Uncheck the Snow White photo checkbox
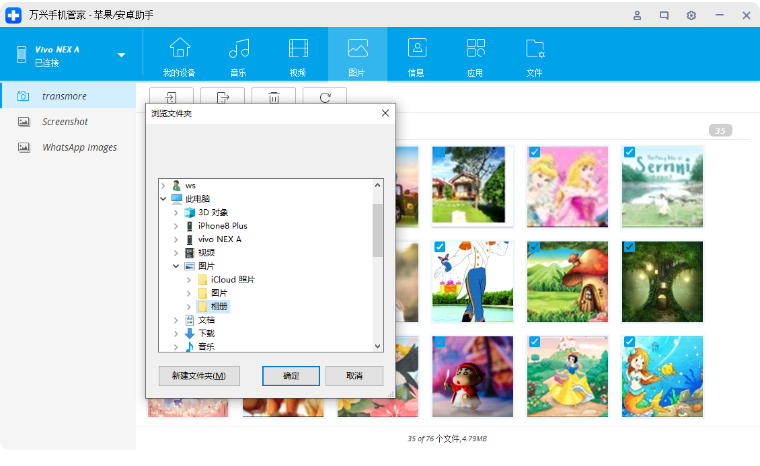The image size is (760, 466). point(534,342)
